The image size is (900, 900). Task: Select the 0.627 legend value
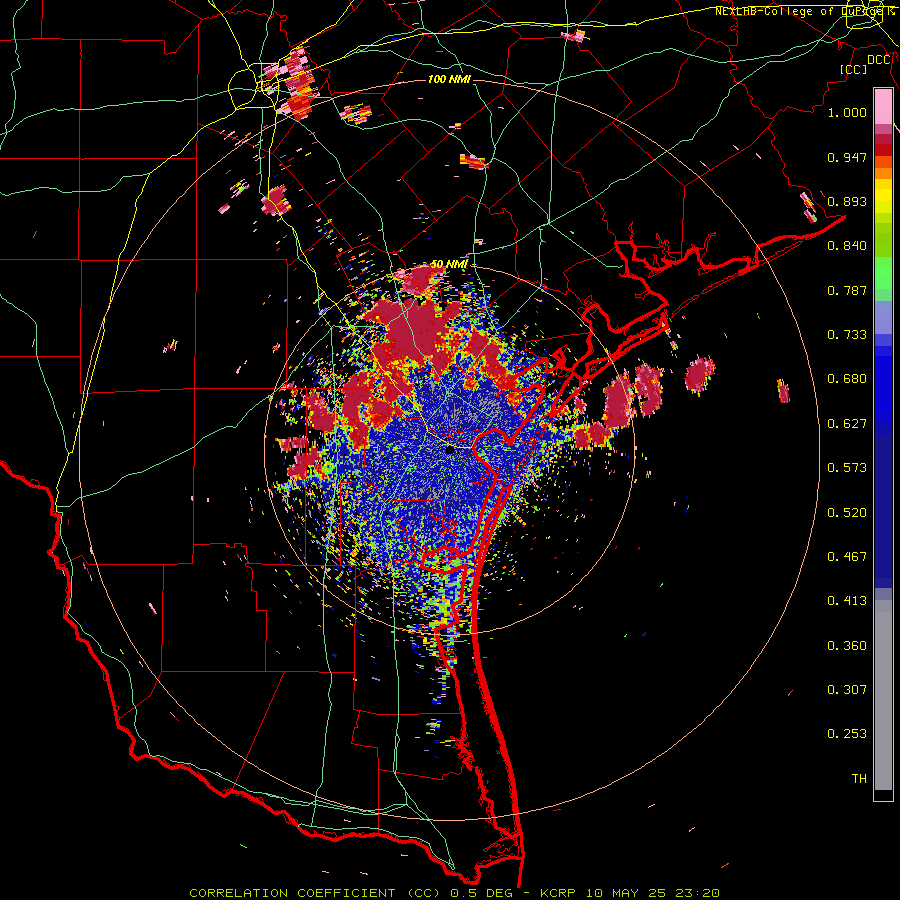(x=847, y=424)
